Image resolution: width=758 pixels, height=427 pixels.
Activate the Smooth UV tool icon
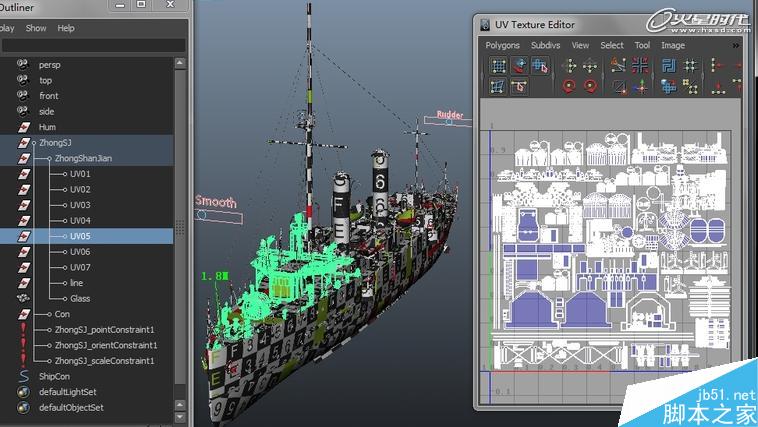pyautogui.click(x=519, y=87)
